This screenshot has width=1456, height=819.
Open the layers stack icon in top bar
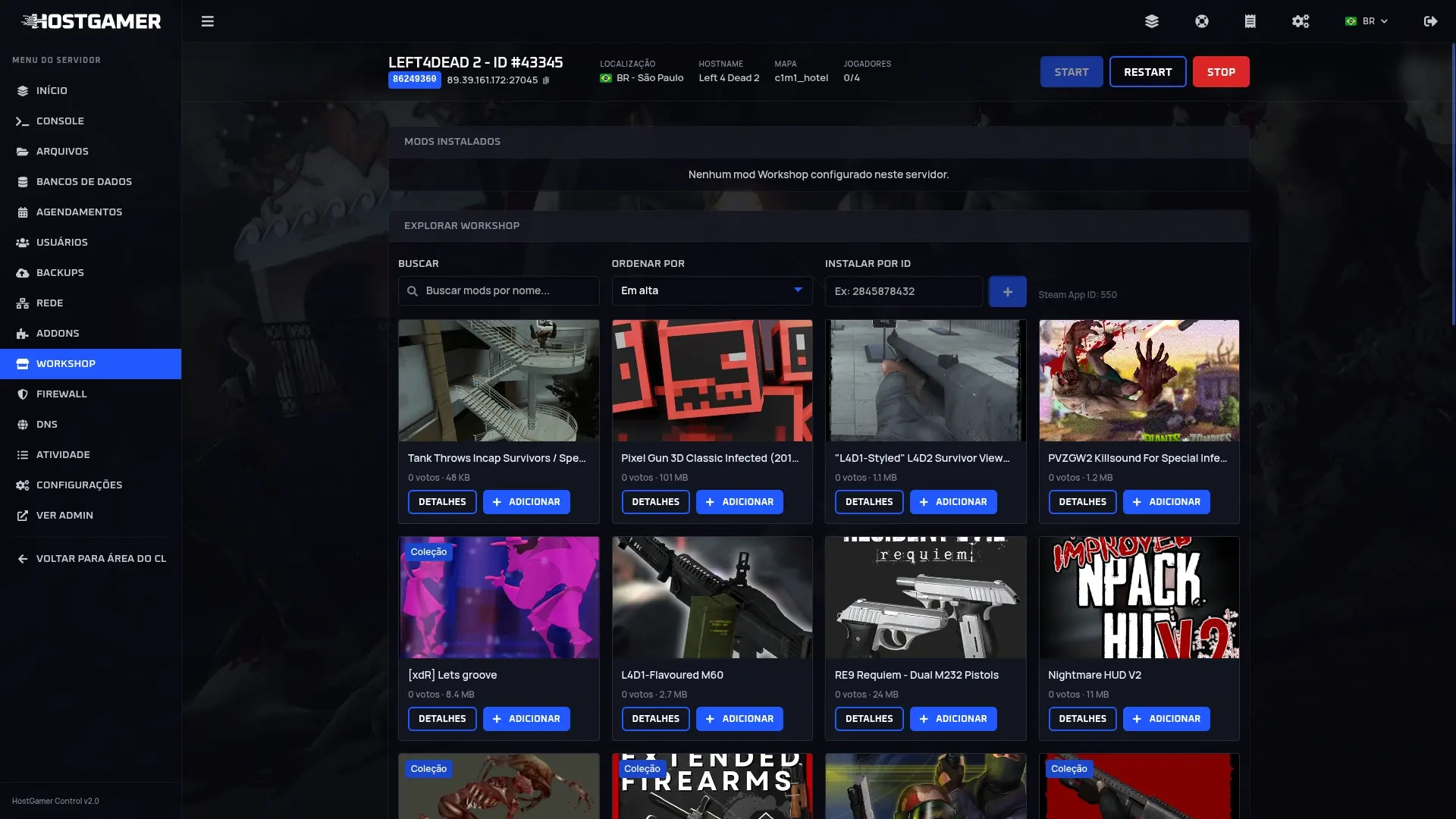point(1151,21)
